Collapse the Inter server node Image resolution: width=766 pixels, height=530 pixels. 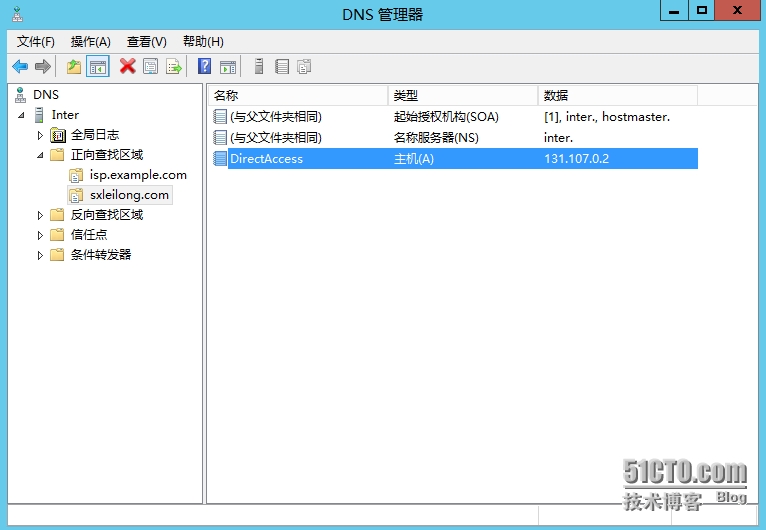pos(21,115)
